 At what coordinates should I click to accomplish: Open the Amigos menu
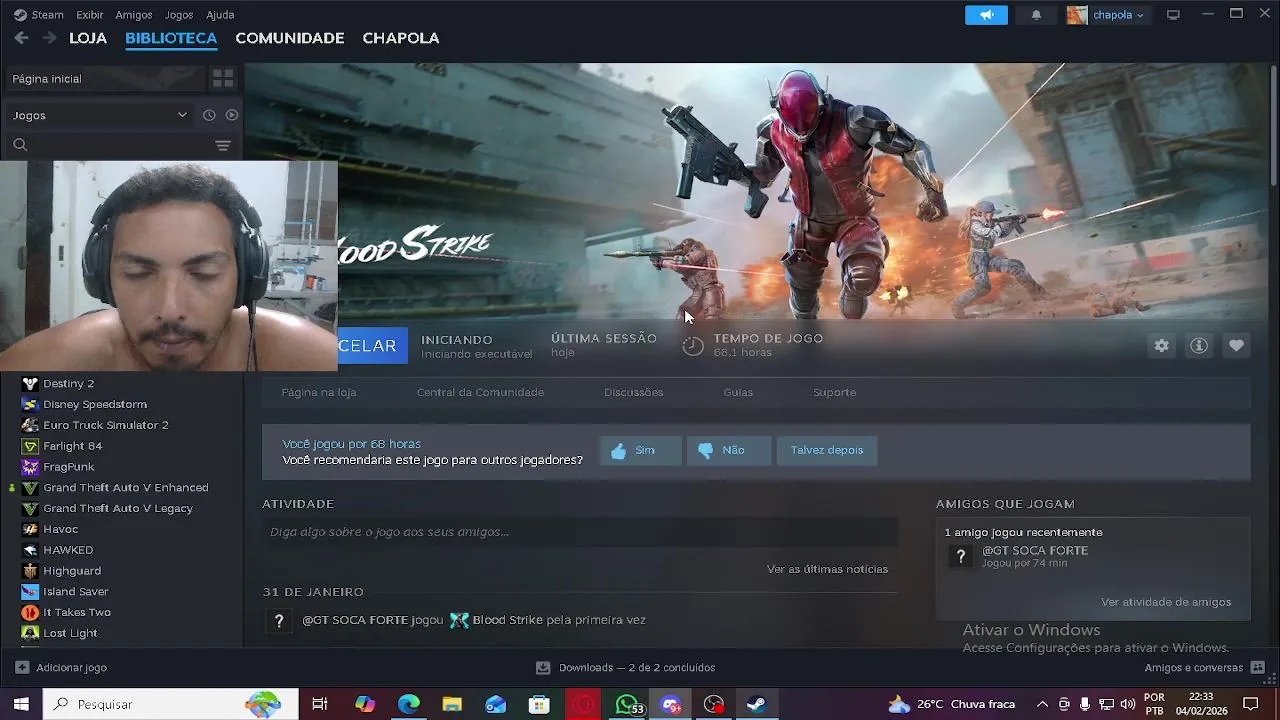coord(134,15)
